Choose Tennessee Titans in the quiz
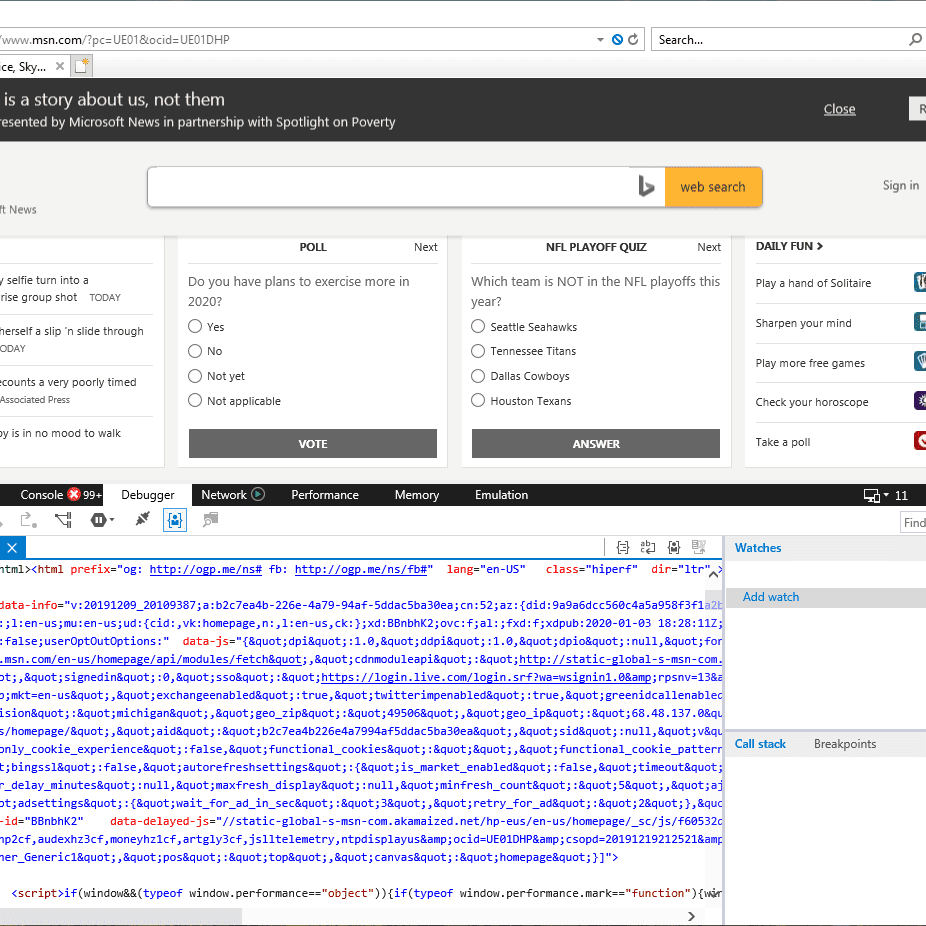The height and width of the screenshot is (926, 926). coord(478,351)
